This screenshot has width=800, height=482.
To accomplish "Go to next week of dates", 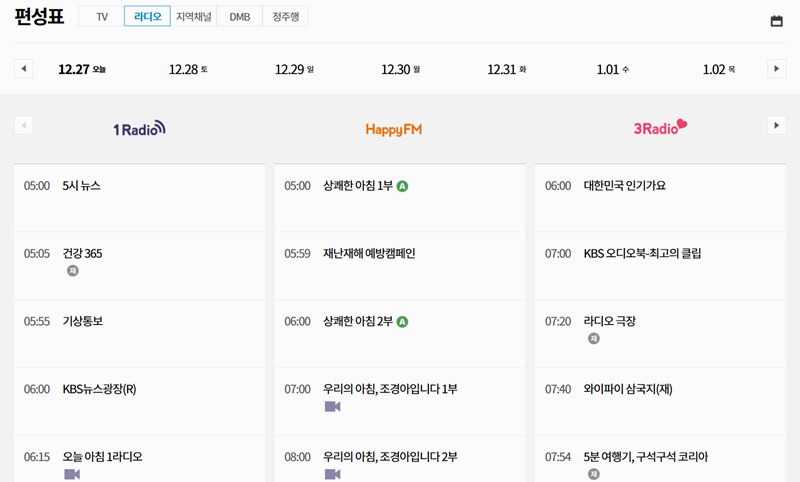I will [x=777, y=69].
